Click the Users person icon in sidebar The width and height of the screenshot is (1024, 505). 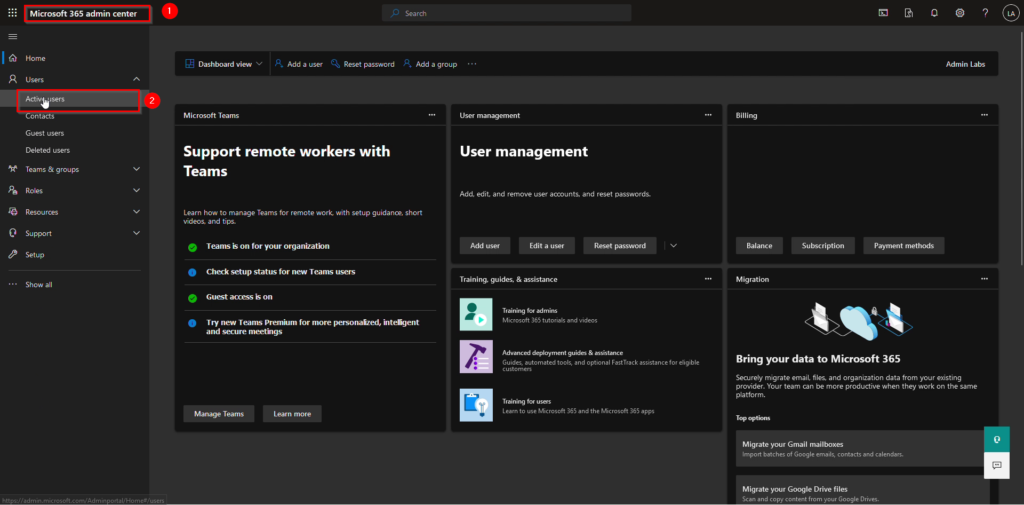[x=12, y=80]
